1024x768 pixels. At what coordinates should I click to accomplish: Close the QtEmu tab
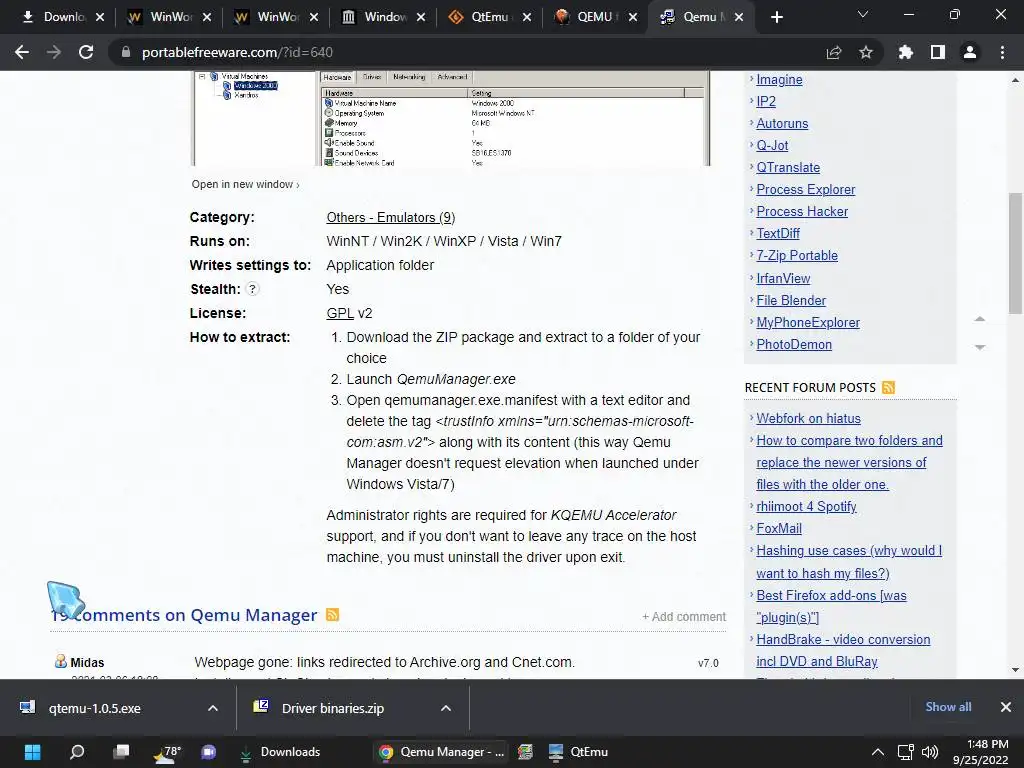(x=527, y=17)
